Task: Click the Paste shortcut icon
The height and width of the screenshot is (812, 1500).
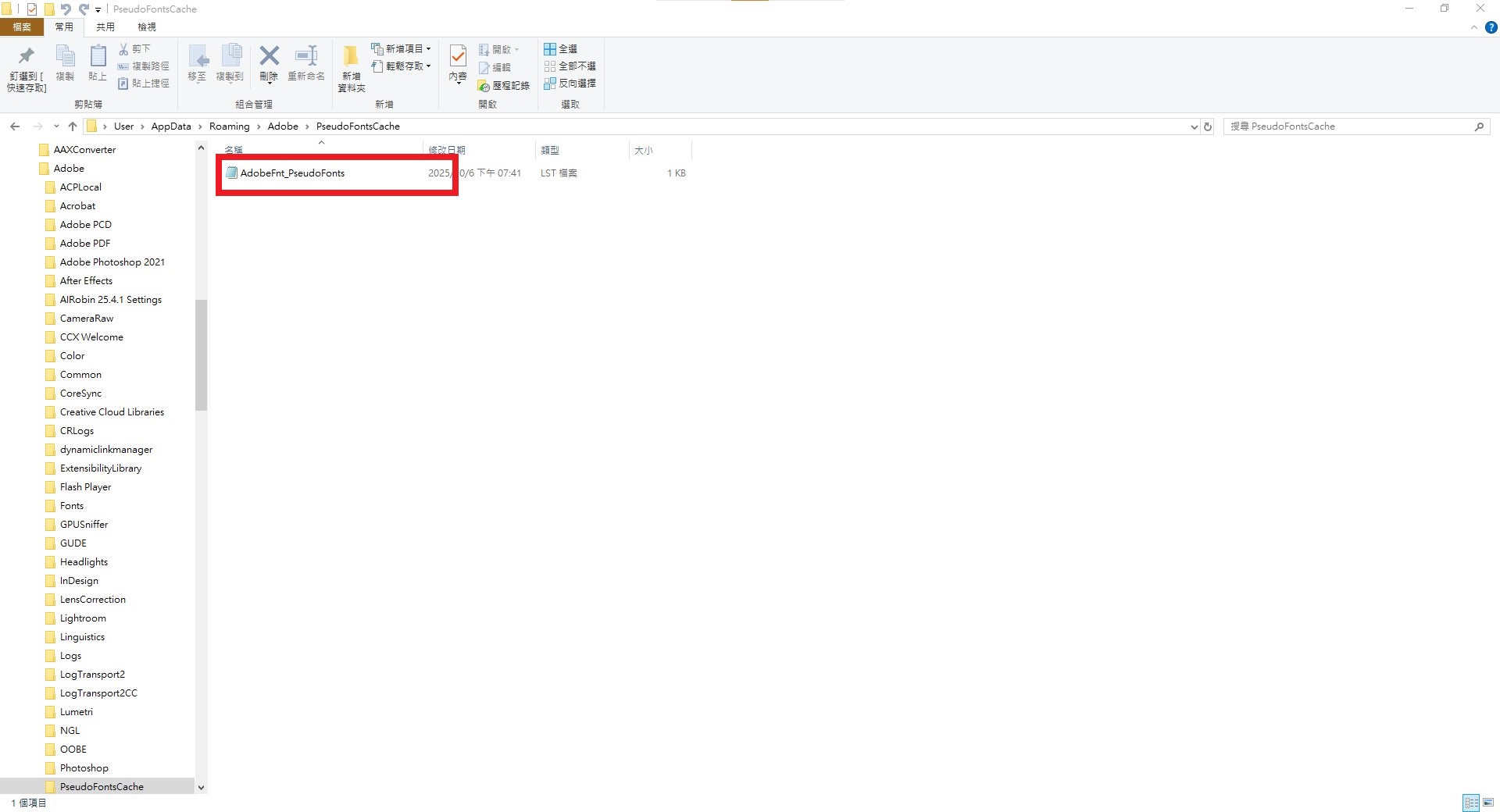Action: click(123, 84)
